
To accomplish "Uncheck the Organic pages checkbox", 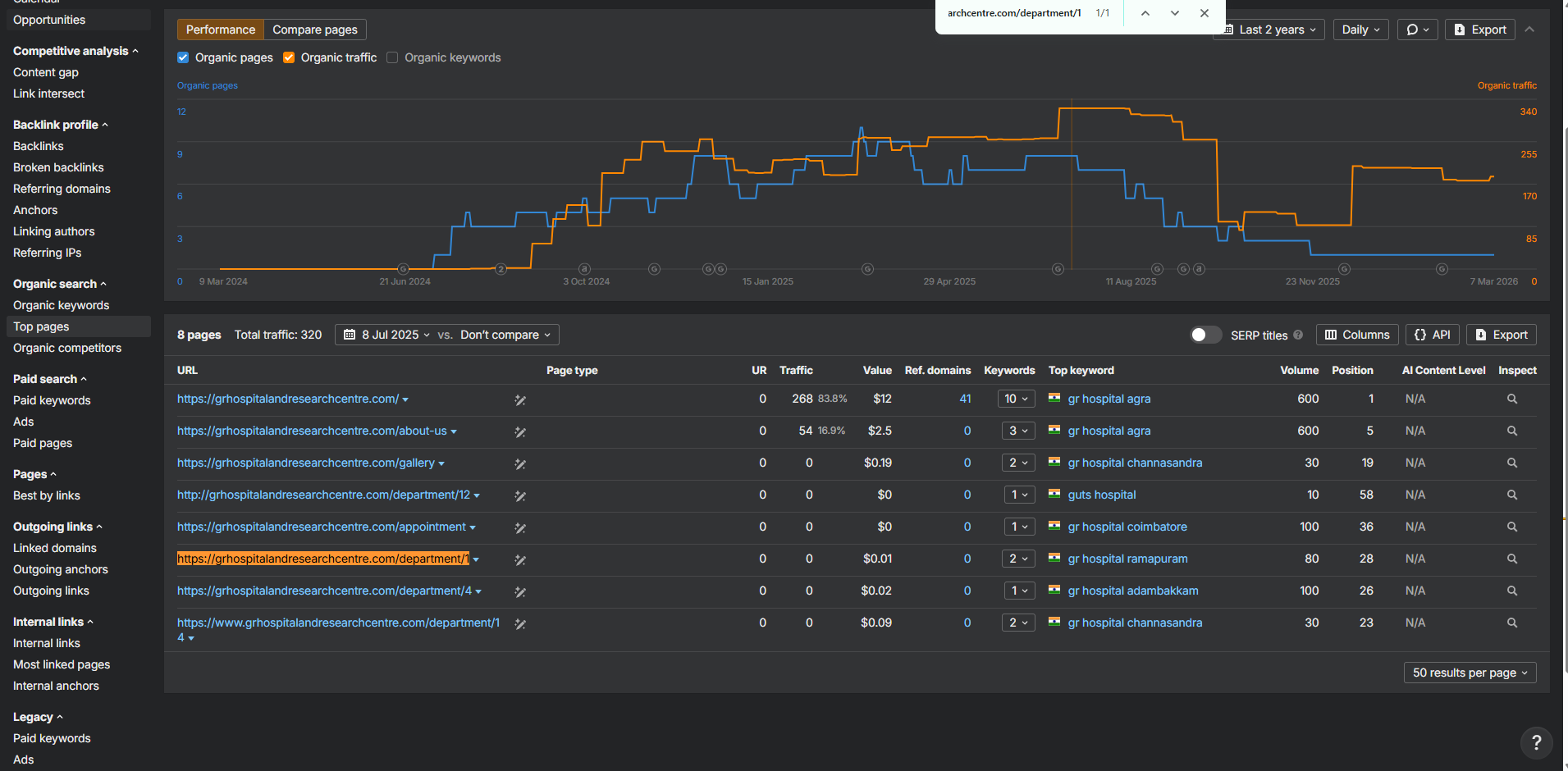I will [183, 57].
